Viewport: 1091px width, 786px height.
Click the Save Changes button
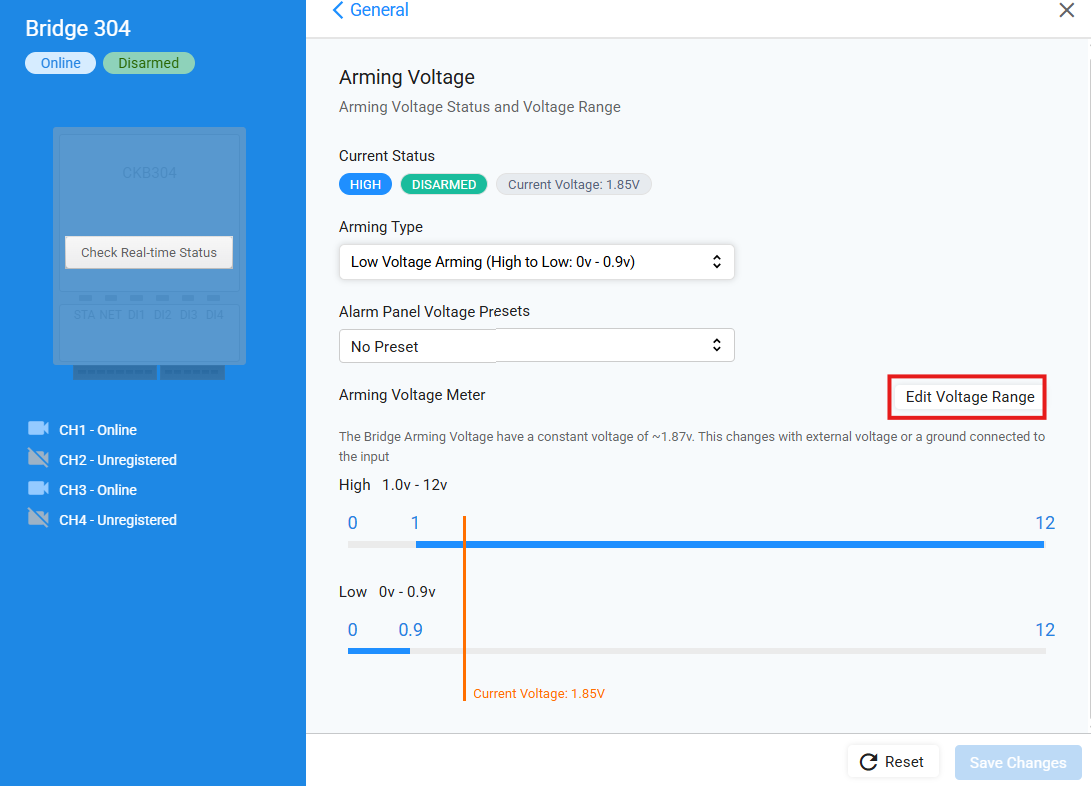tap(1017, 763)
